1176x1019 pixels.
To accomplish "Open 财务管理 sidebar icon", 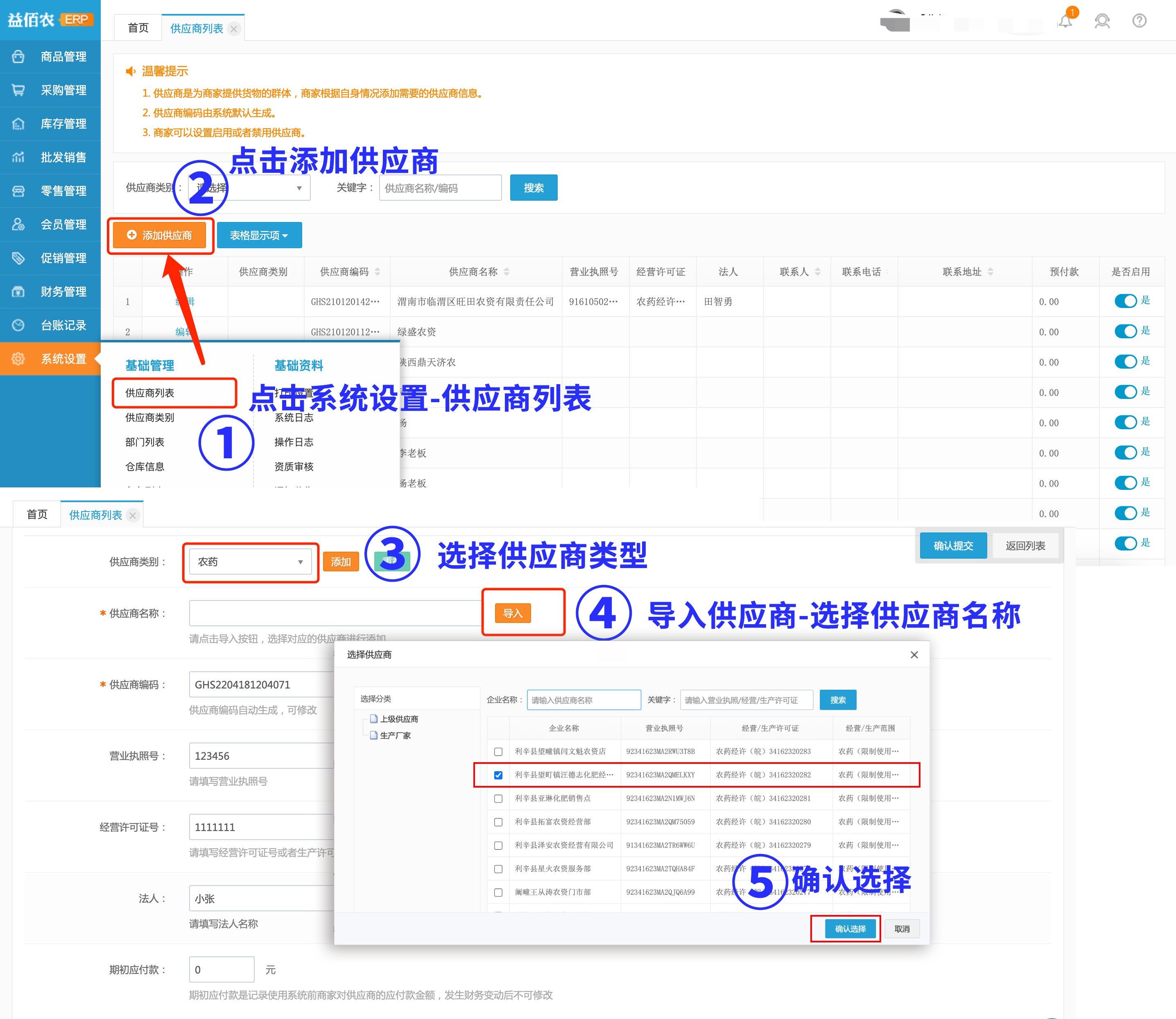I will tap(18, 292).
